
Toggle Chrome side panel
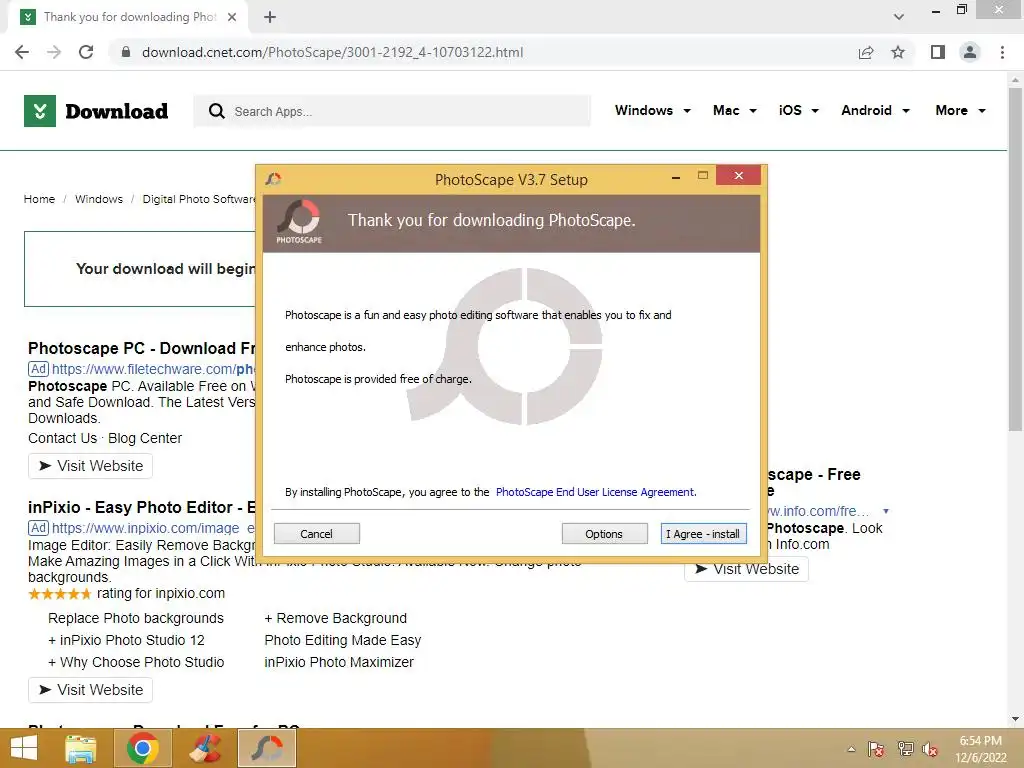(938, 52)
